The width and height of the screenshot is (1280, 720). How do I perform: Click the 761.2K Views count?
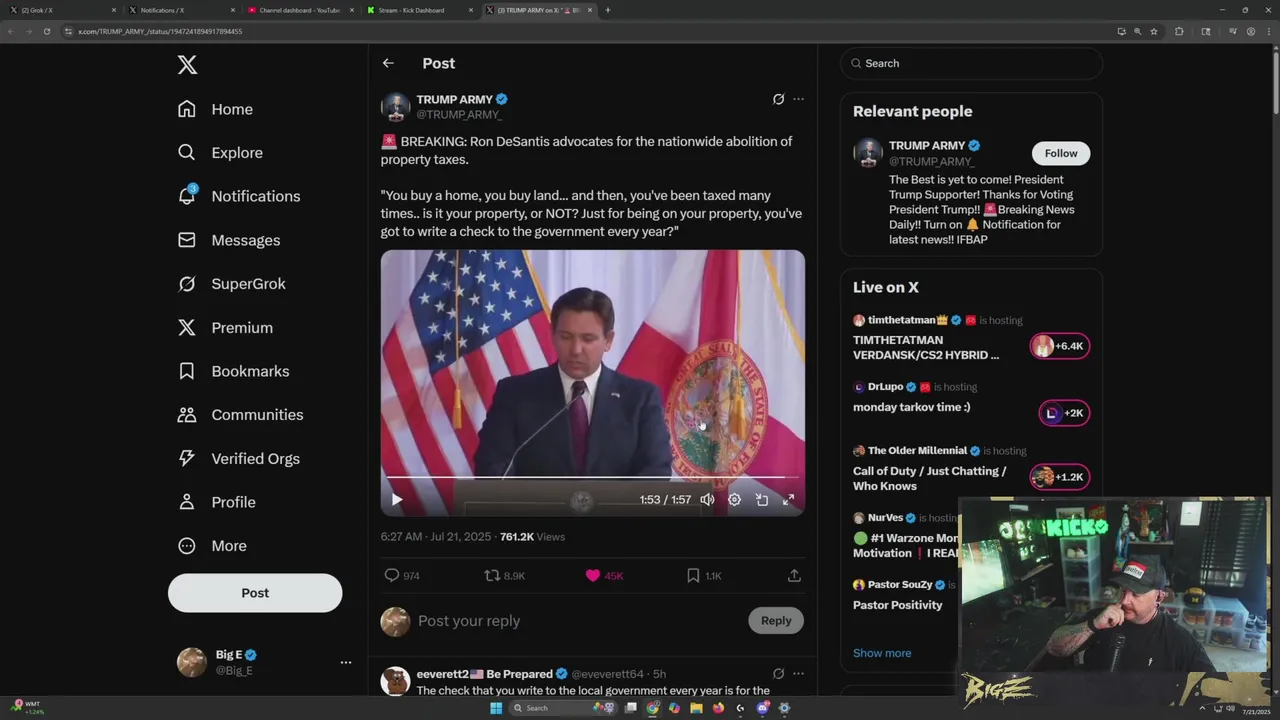[x=532, y=537]
